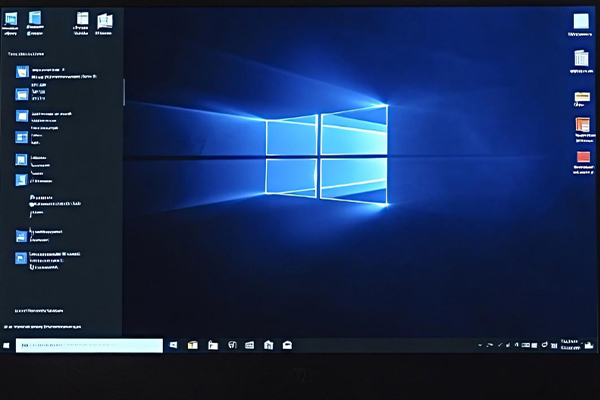This screenshot has height=400, width=600.
Task: Select the red desktop icon on the right
Action: coord(583,157)
